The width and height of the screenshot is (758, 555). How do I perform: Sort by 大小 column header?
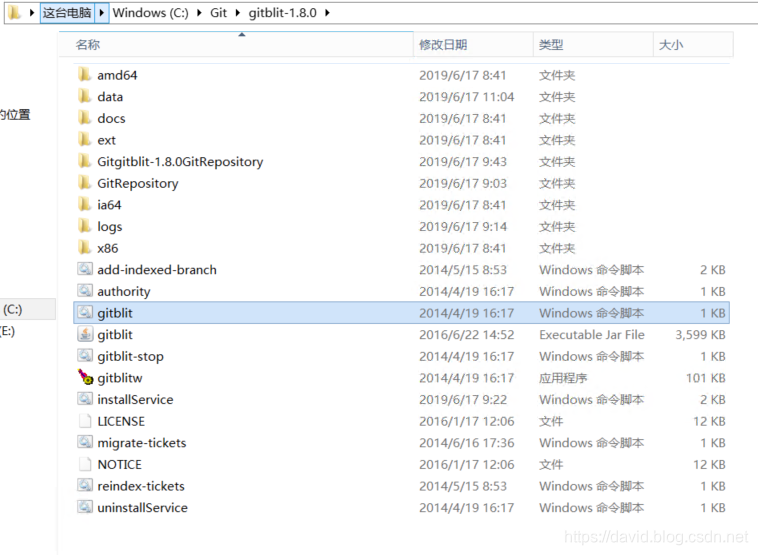click(x=693, y=44)
